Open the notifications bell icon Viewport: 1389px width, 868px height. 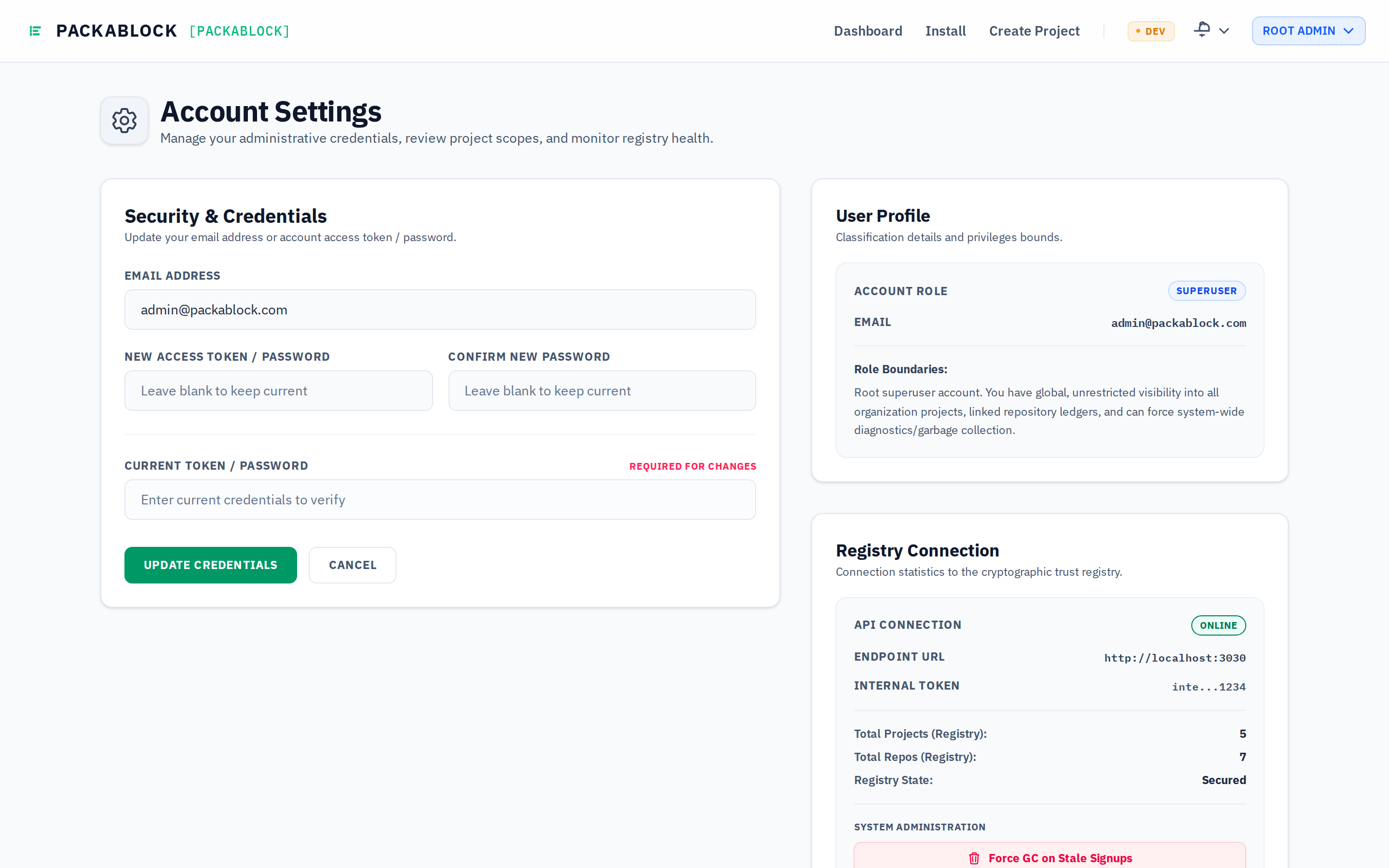1202,30
